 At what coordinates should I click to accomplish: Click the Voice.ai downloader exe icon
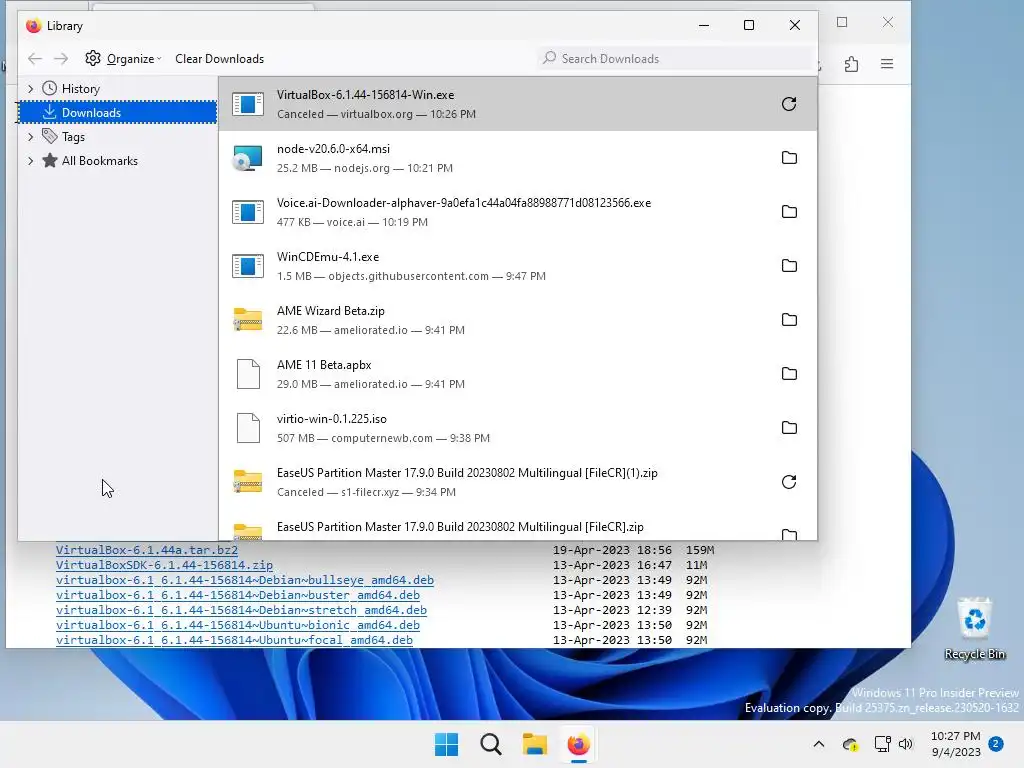248,212
